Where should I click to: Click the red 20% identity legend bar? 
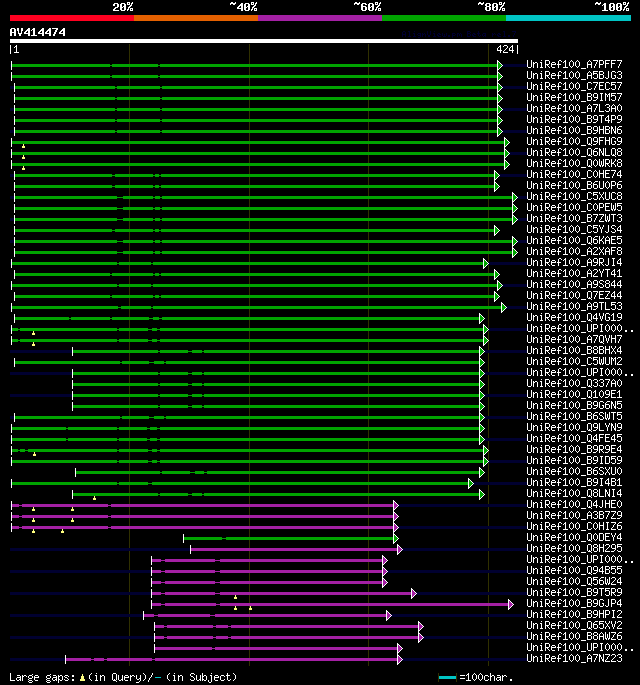(x=72, y=18)
